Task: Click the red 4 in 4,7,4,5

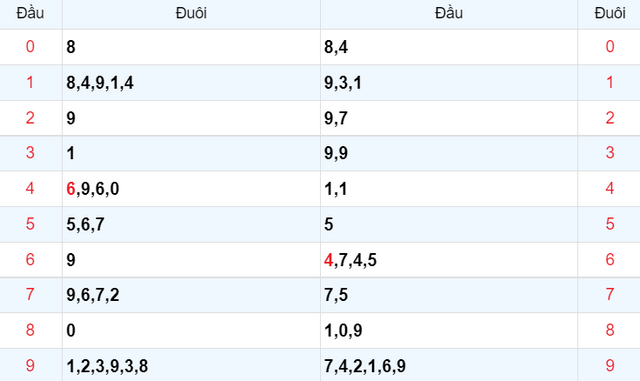Action: pos(329,260)
